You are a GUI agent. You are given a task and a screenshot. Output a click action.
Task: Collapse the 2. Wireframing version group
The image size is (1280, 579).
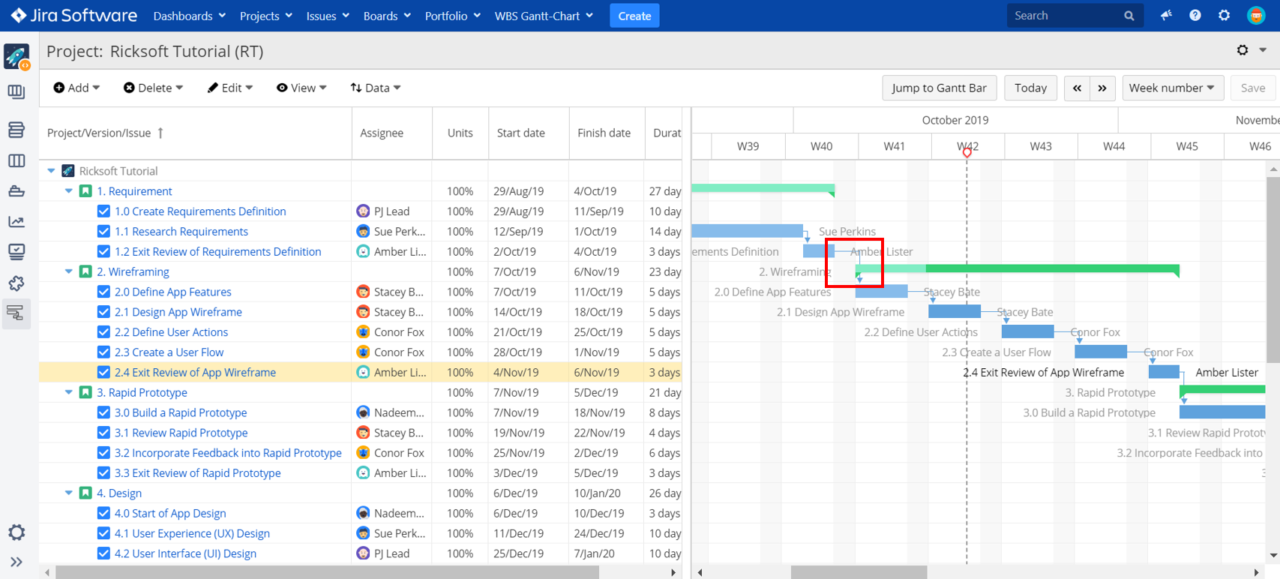click(69, 272)
